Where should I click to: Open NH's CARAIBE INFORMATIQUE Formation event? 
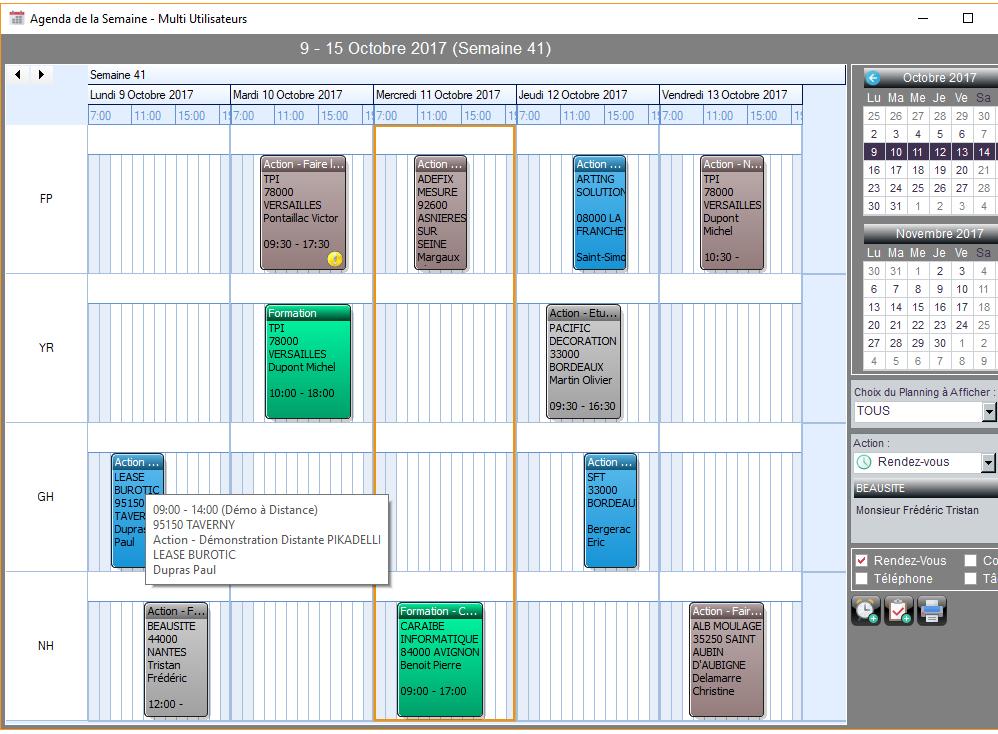pos(440,660)
